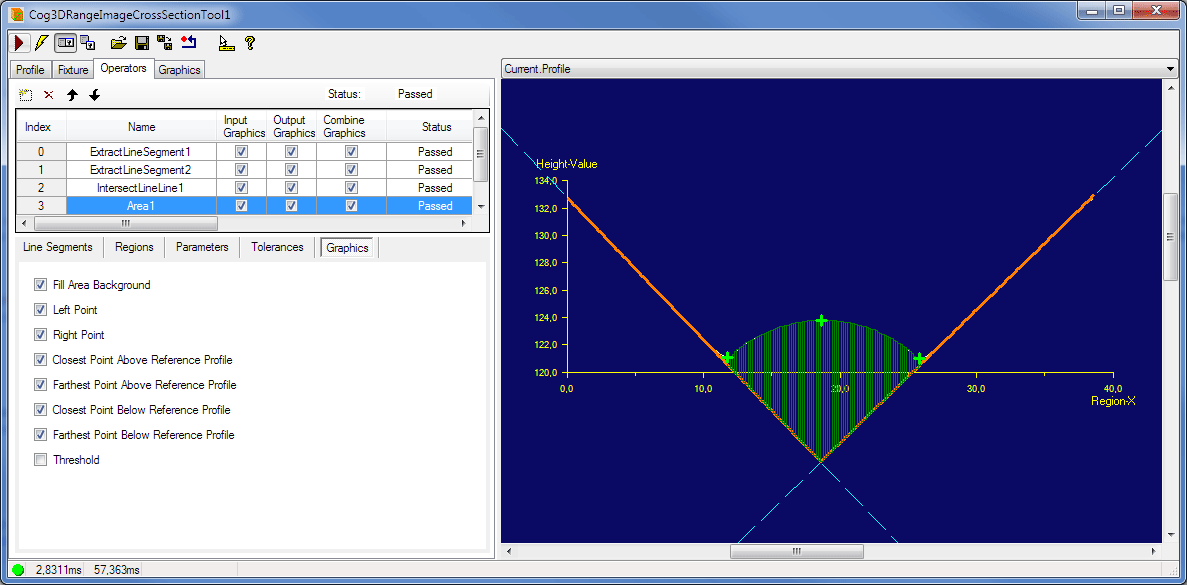Viewport: 1187px width, 585px height.
Task: Delete selected operator using red X icon
Action: [48, 94]
